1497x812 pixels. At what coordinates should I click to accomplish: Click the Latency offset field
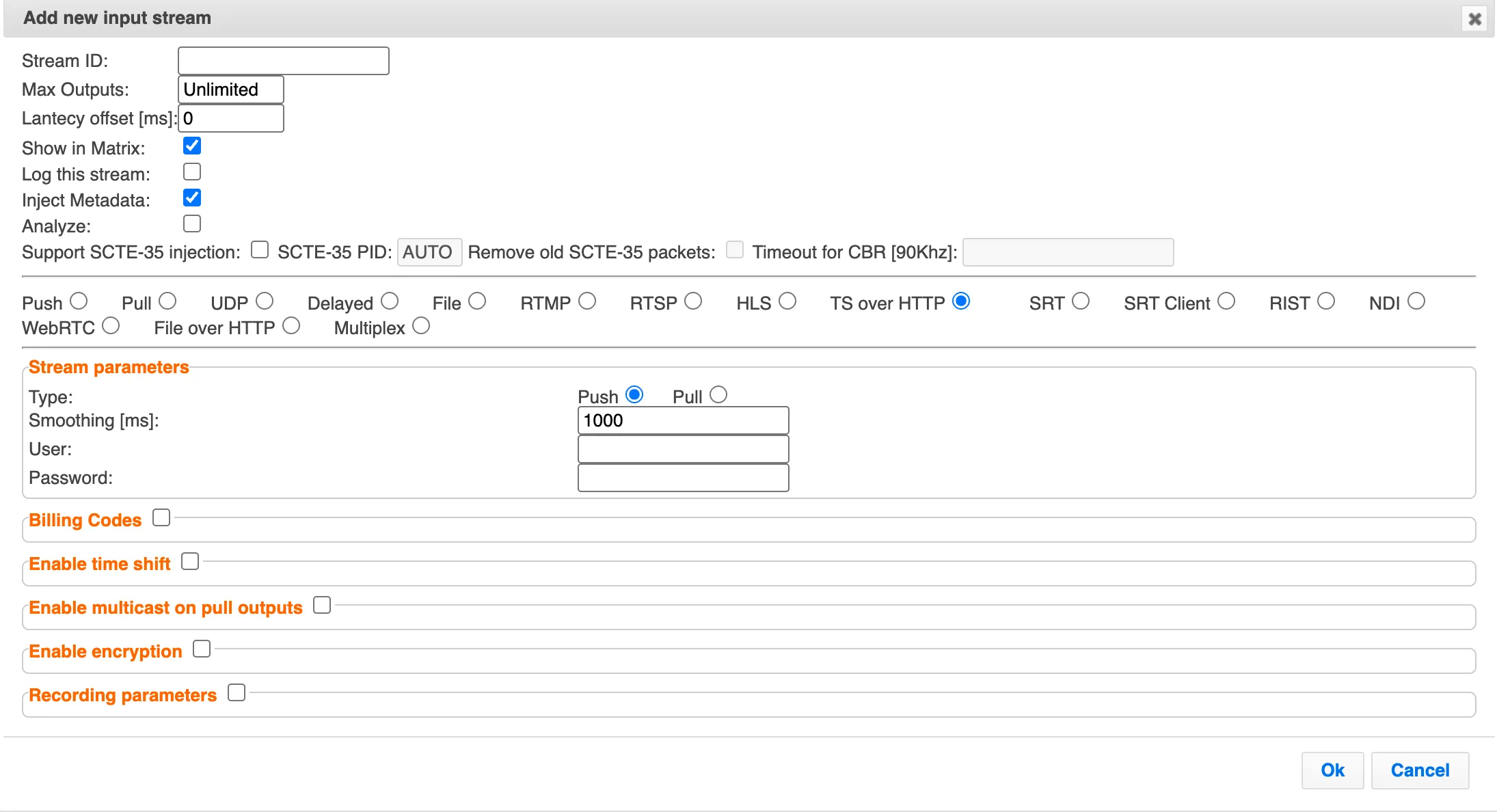coord(231,118)
